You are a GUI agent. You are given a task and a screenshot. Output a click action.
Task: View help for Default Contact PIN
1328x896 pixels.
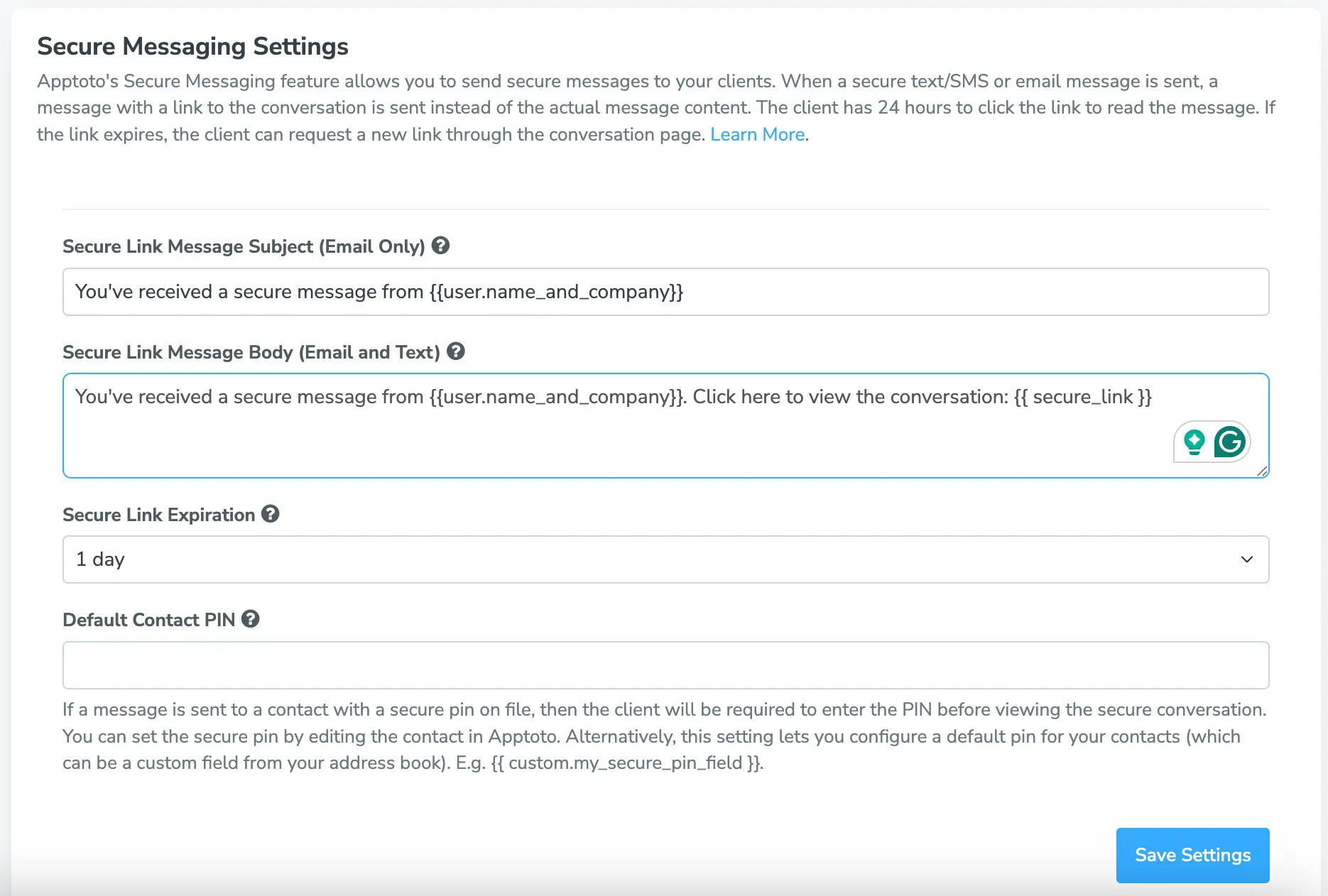[251, 619]
